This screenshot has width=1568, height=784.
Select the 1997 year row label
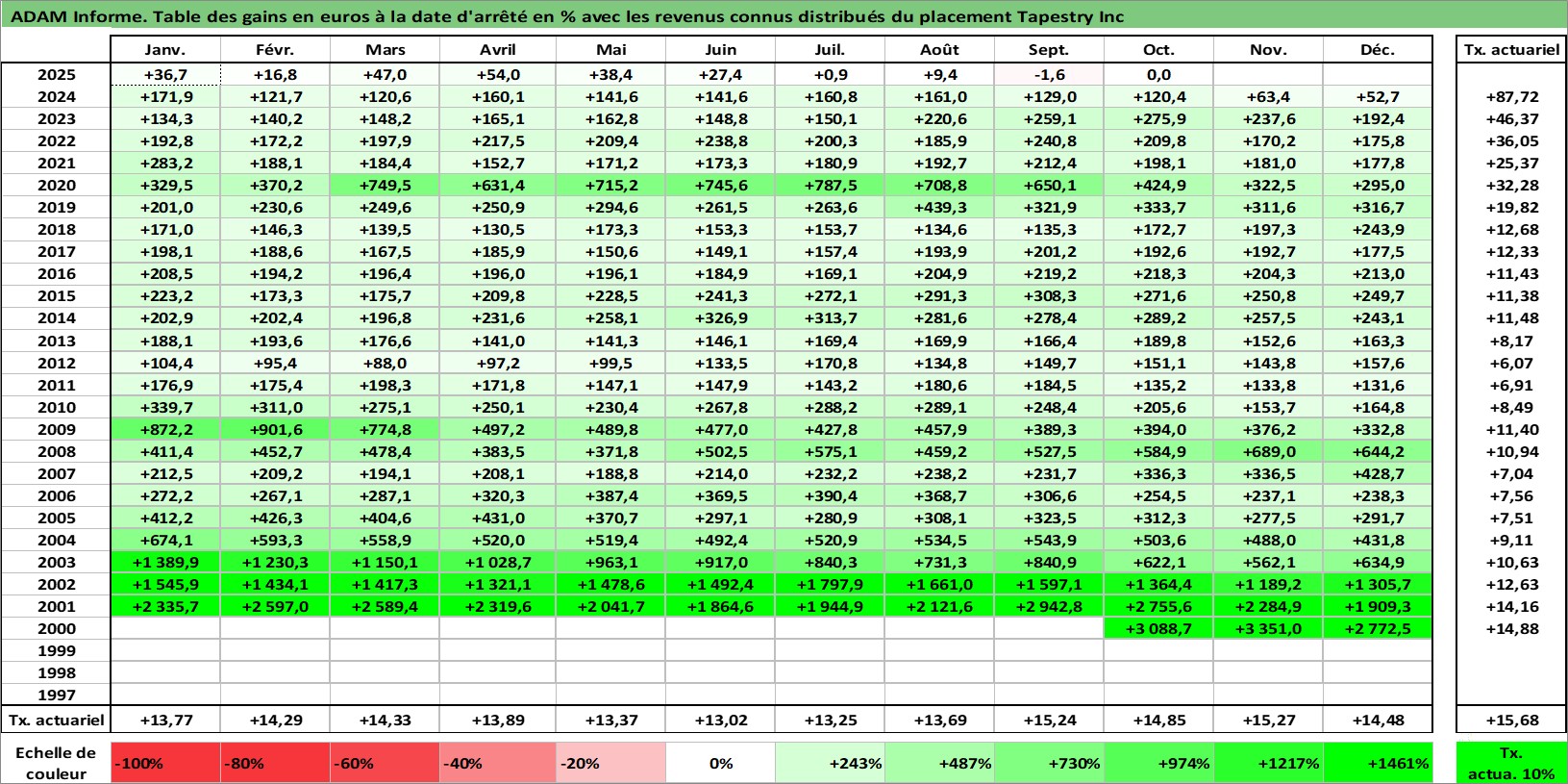(x=56, y=695)
